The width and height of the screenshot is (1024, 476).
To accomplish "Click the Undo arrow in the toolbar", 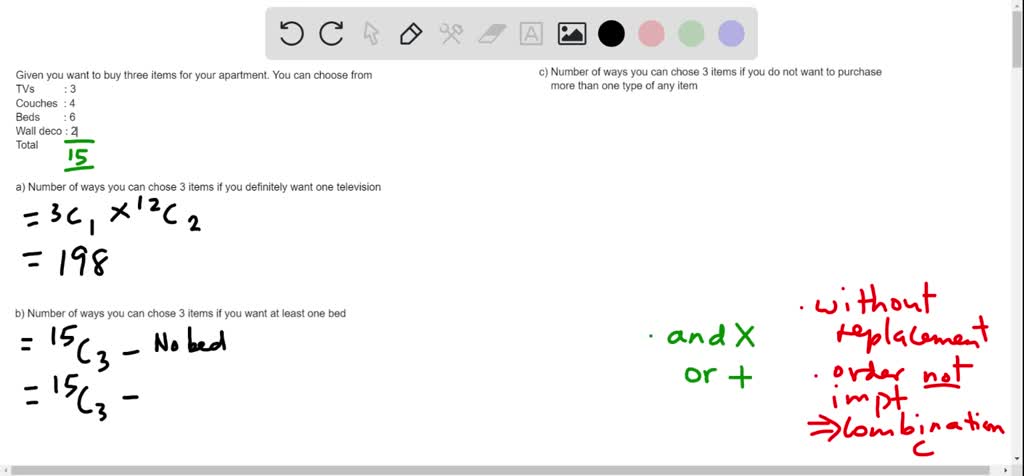I will pos(291,34).
